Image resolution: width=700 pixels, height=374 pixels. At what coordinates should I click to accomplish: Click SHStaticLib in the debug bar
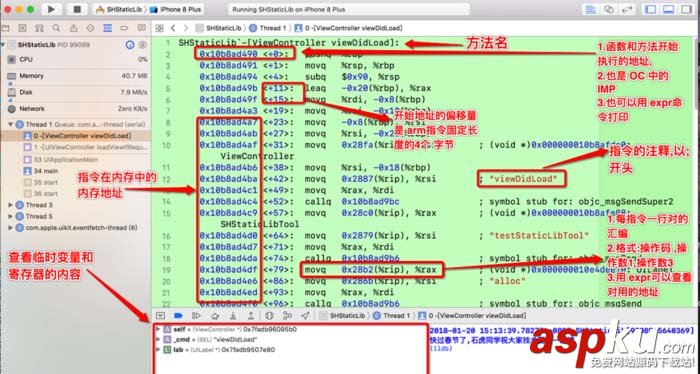coord(342,316)
